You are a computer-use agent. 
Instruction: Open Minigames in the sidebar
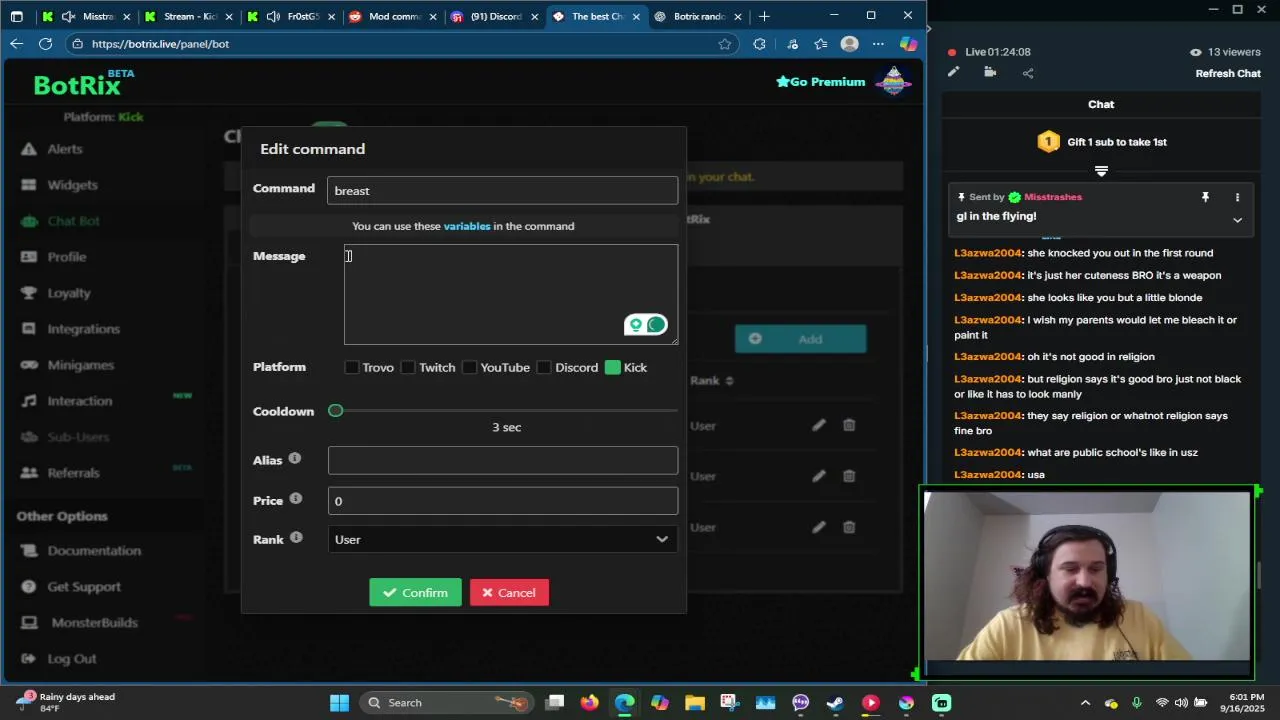[x=80, y=365]
